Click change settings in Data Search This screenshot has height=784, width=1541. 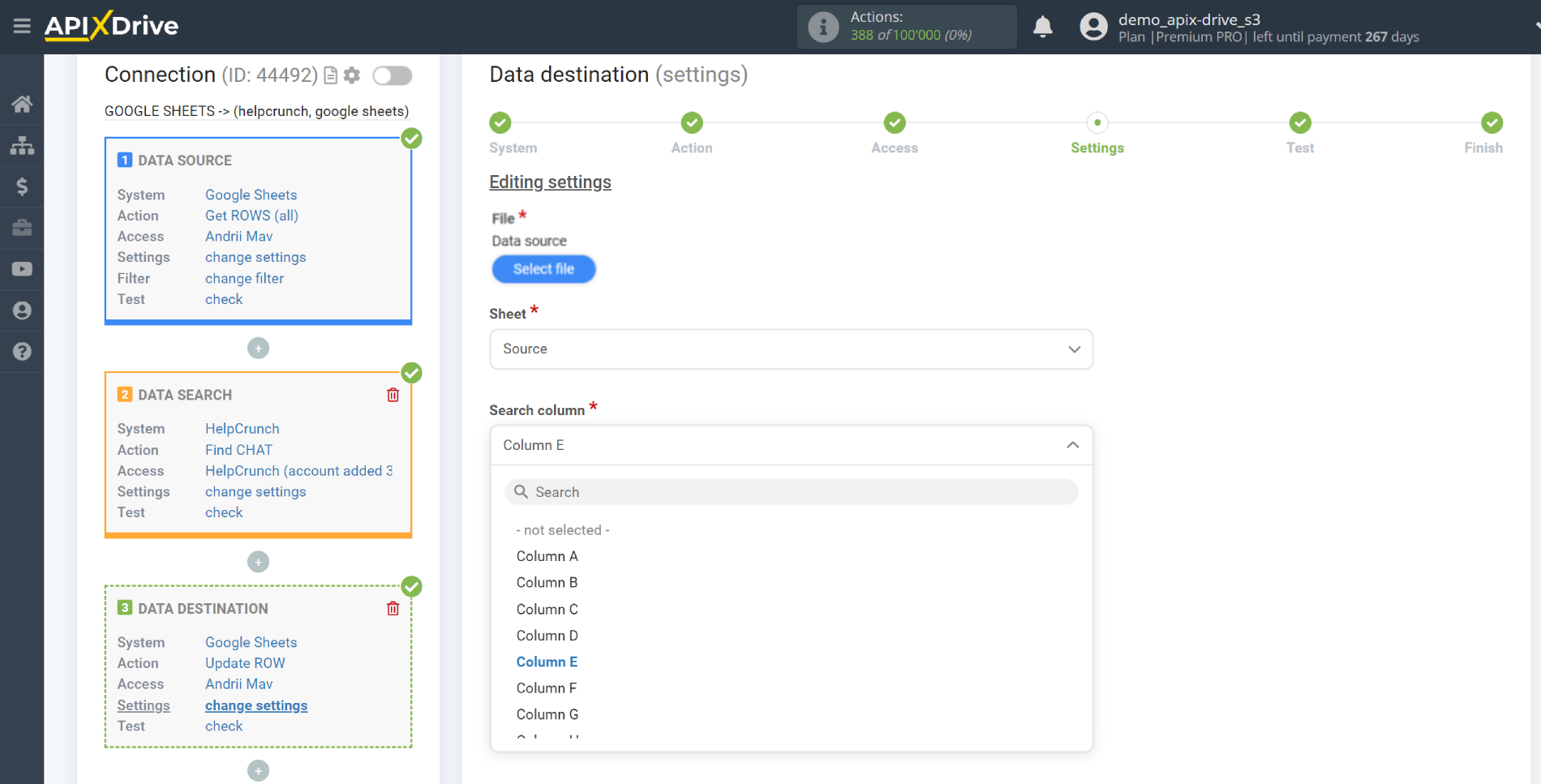[x=255, y=492]
